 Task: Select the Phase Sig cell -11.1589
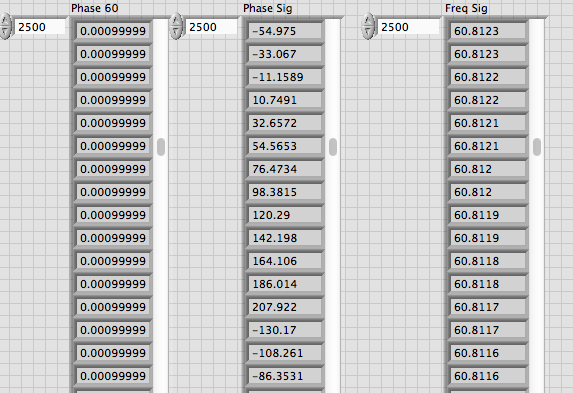coord(285,77)
